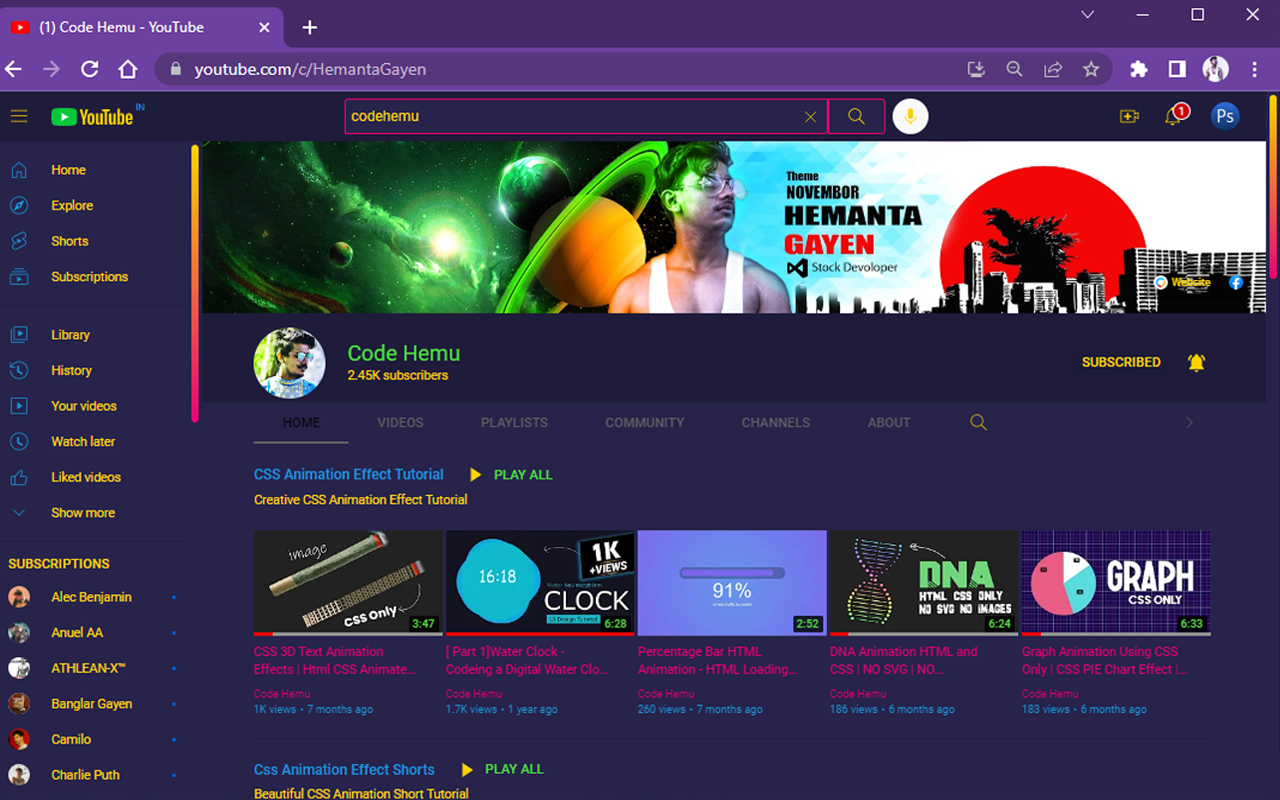Image resolution: width=1280 pixels, height=800 pixels.
Task: Click the search magnifier button
Action: pos(856,117)
